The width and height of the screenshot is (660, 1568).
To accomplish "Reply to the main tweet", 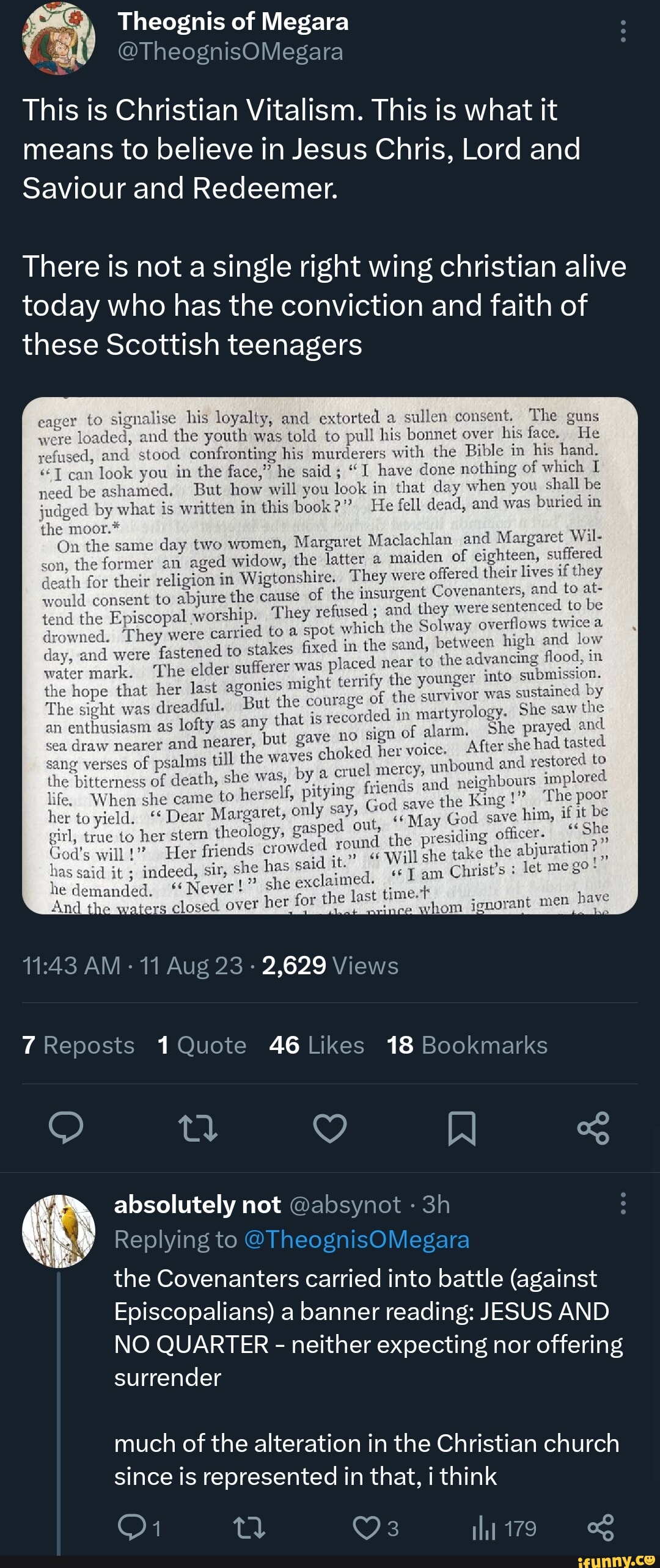I will [66, 1128].
